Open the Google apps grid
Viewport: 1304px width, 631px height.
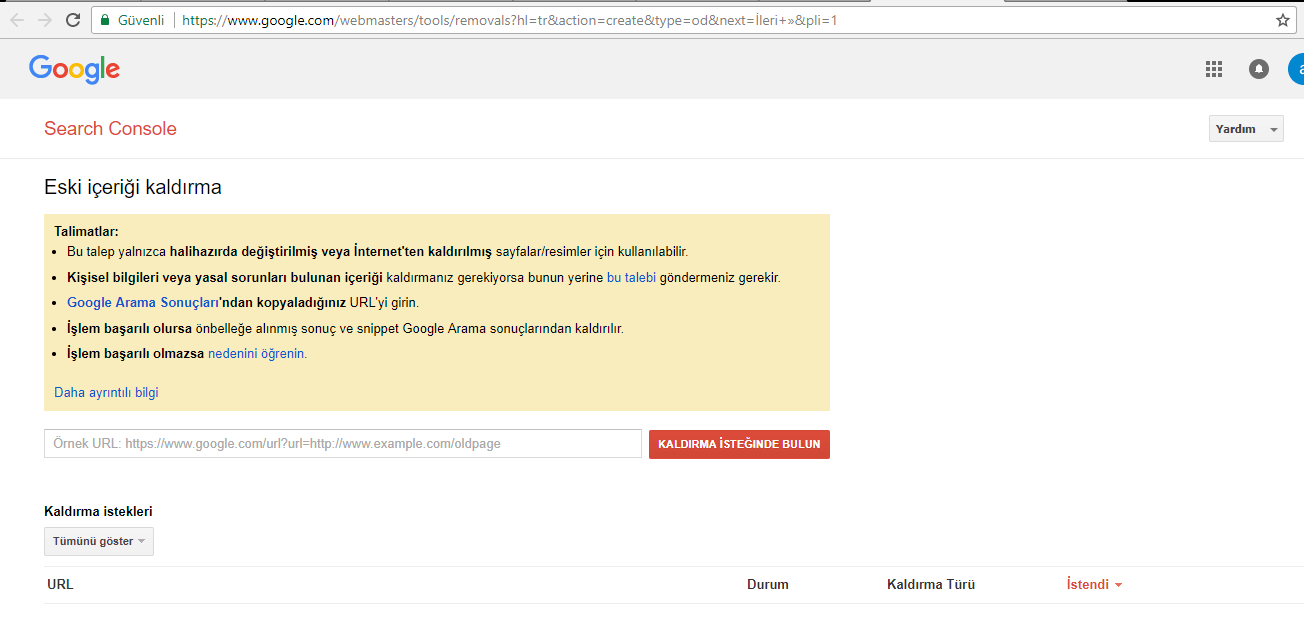(1214, 69)
